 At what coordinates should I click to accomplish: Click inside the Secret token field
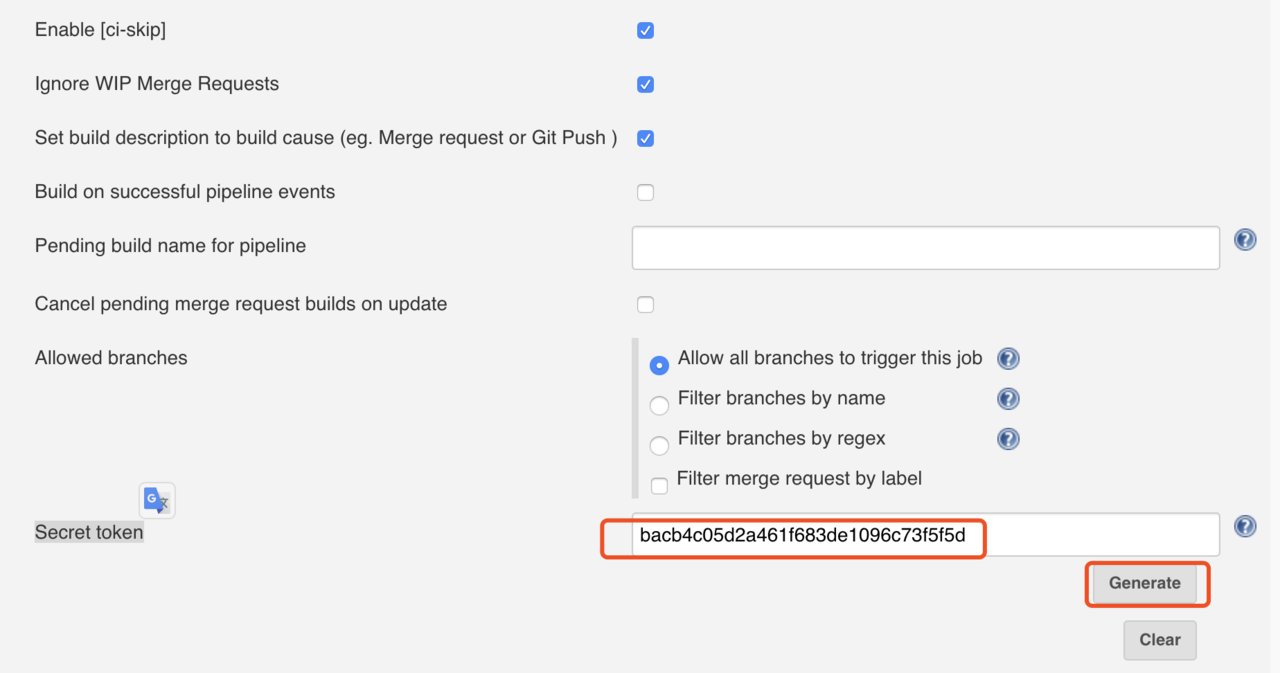point(926,535)
